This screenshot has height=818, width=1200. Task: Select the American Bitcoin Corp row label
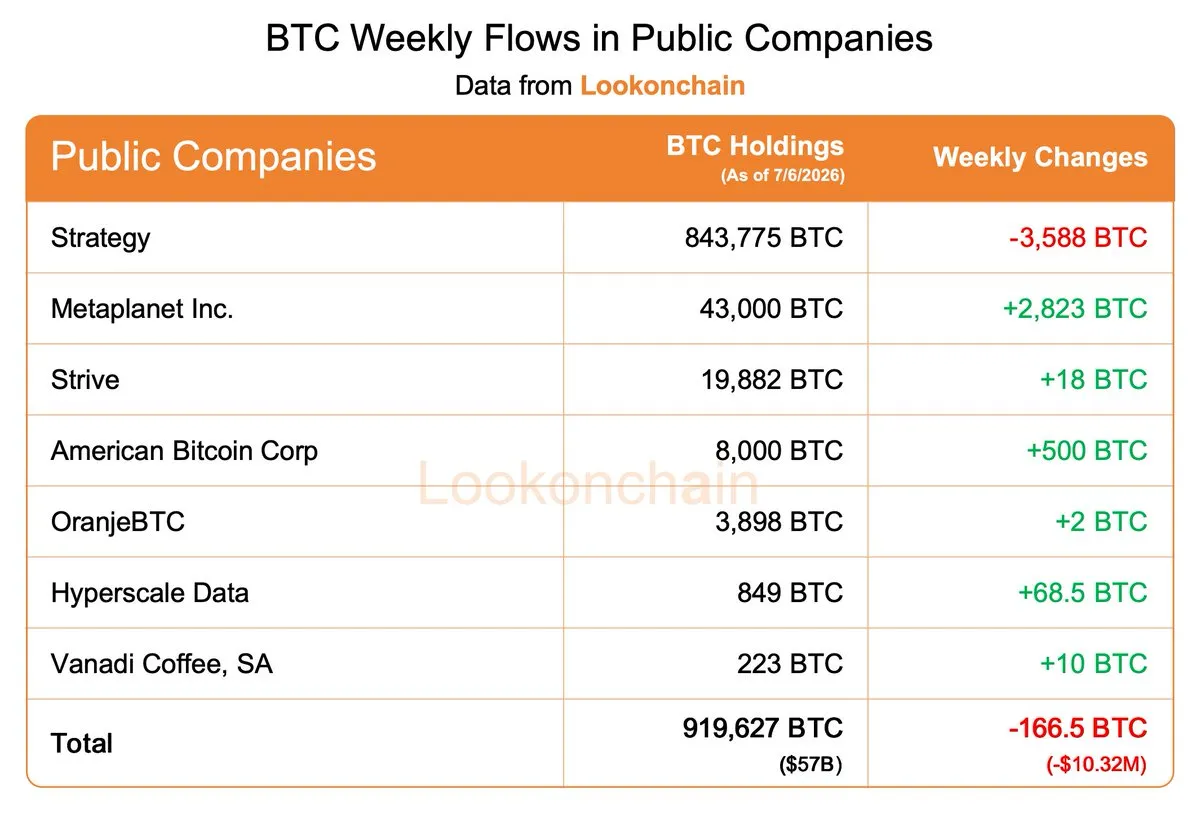184,451
